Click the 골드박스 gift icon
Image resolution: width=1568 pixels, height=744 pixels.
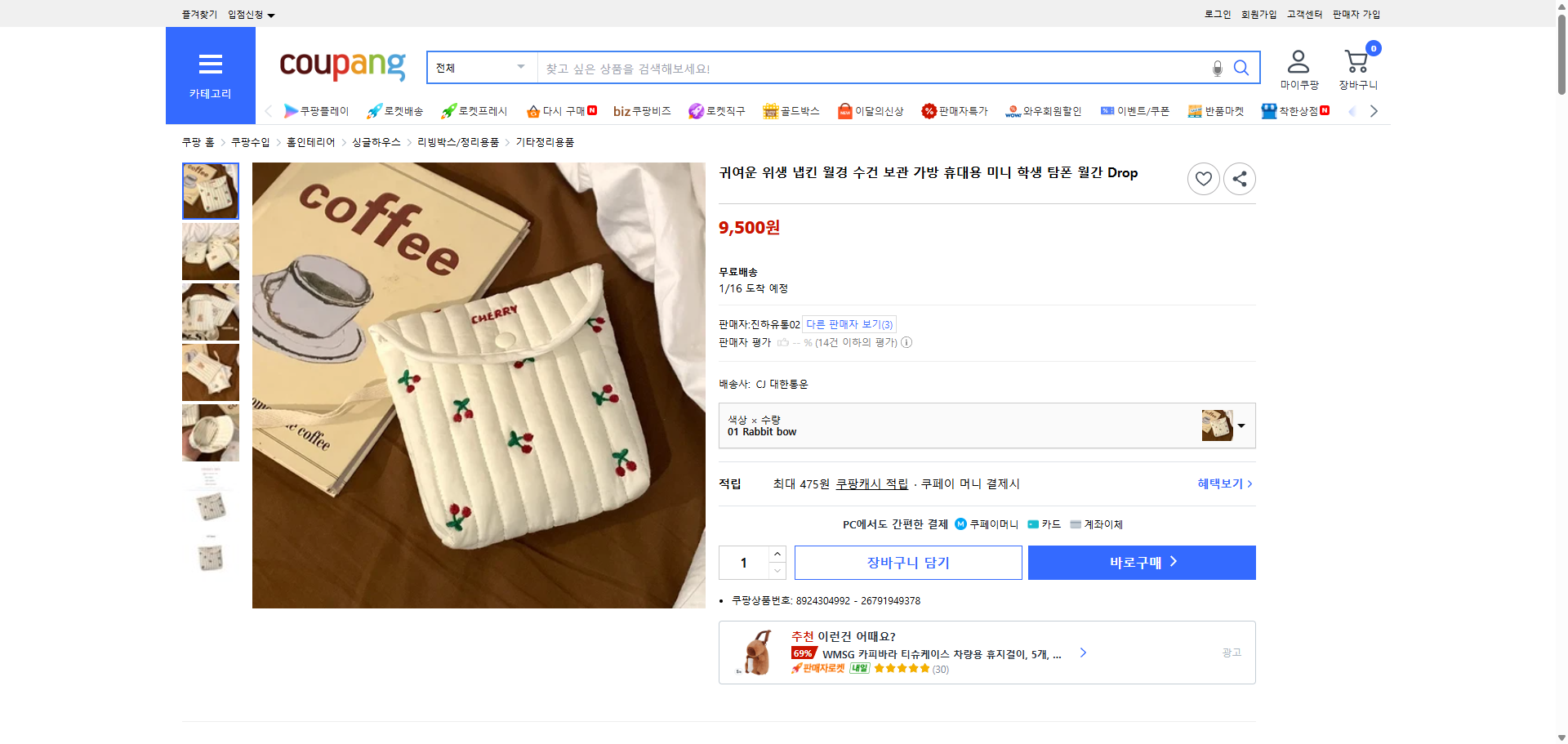coord(769,110)
